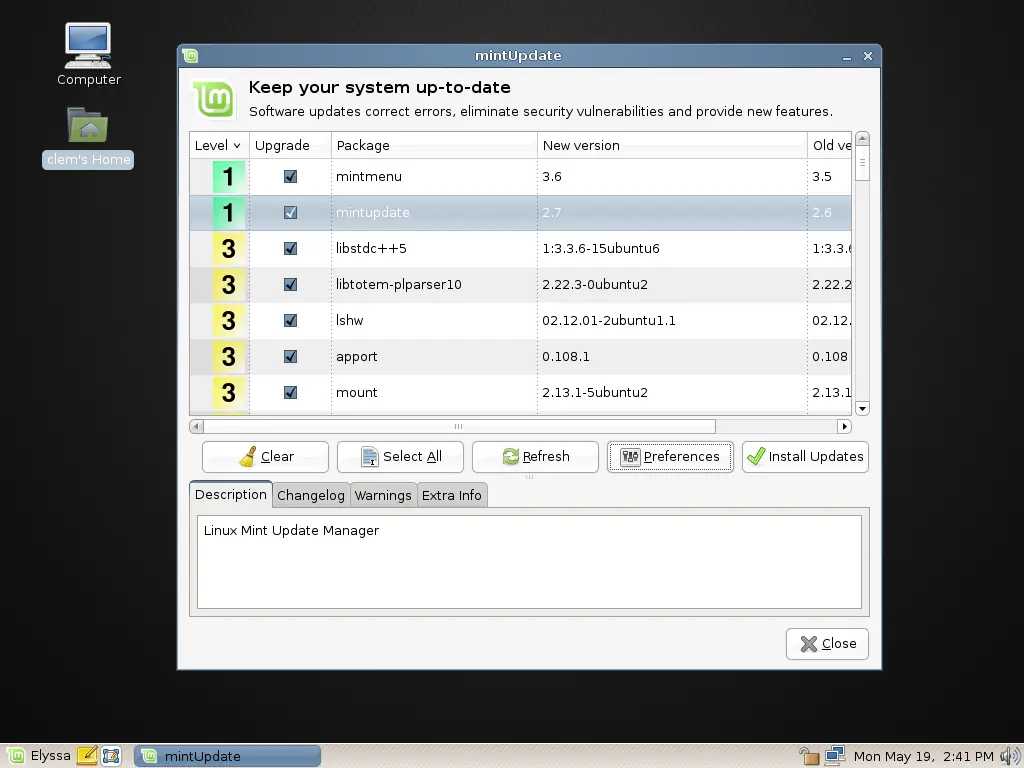Sort by the Upgrade column header
Screen dimensions: 1024x768
coord(290,145)
